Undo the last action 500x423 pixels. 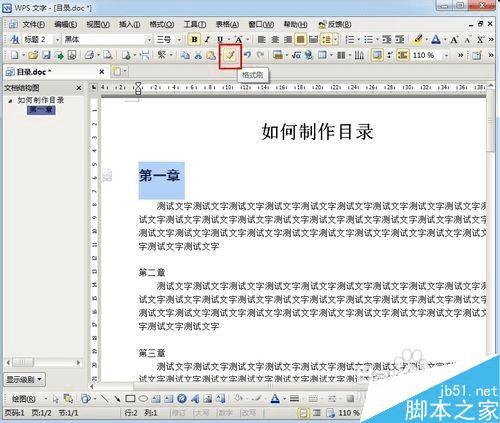pyautogui.click(x=247, y=55)
